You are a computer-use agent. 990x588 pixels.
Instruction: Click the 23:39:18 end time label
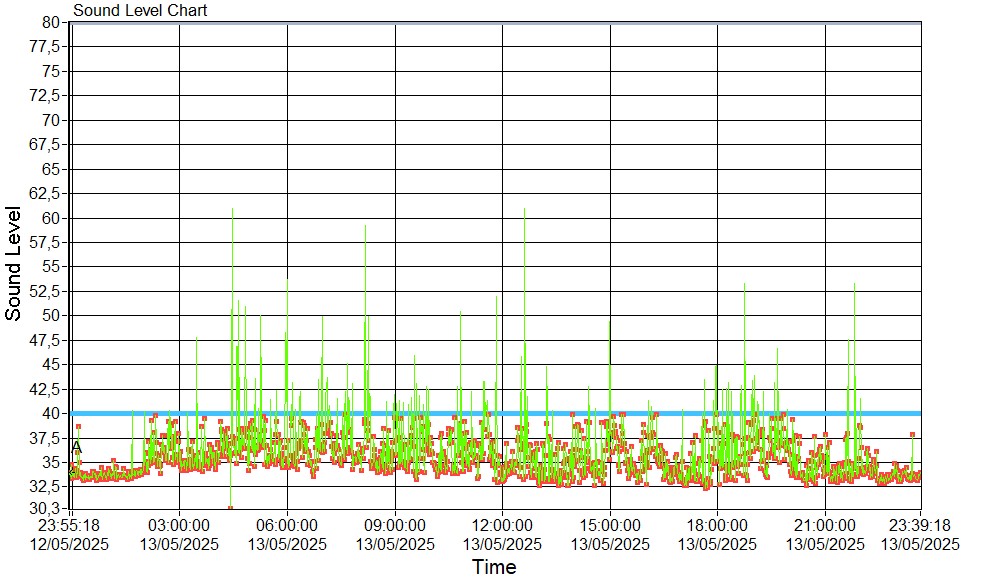pyautogui.click(x=920, y=534)
